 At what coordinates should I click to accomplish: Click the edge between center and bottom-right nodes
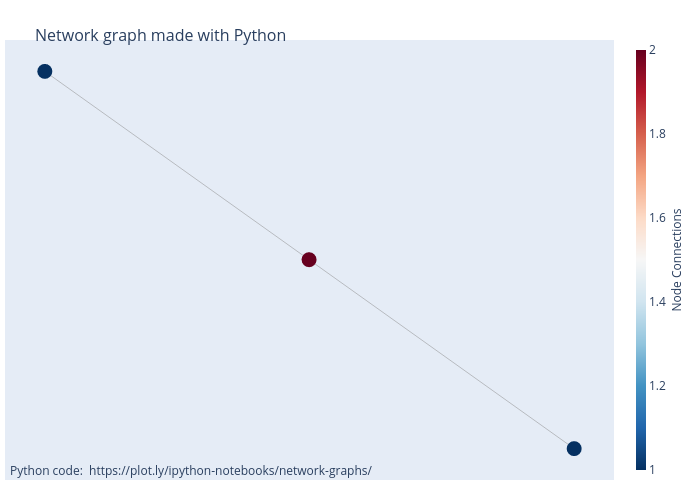(441, 354)
